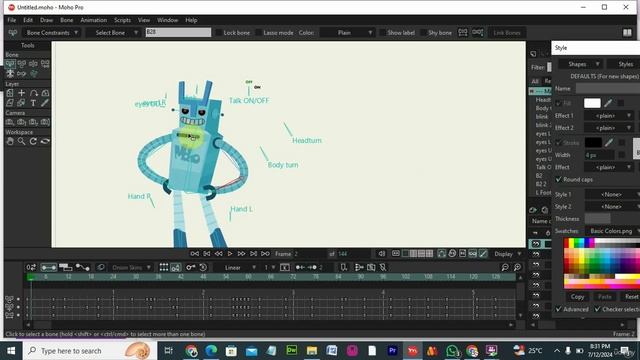Toggle the Show label checkbox
Viewport: 640px width, 360px height.
click(382, 33)
